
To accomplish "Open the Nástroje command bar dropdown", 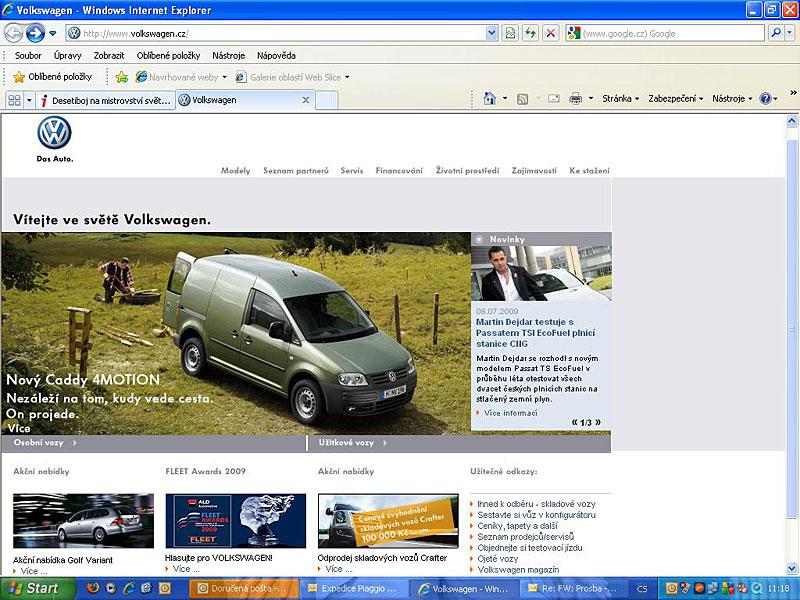I will click(732, 98).
